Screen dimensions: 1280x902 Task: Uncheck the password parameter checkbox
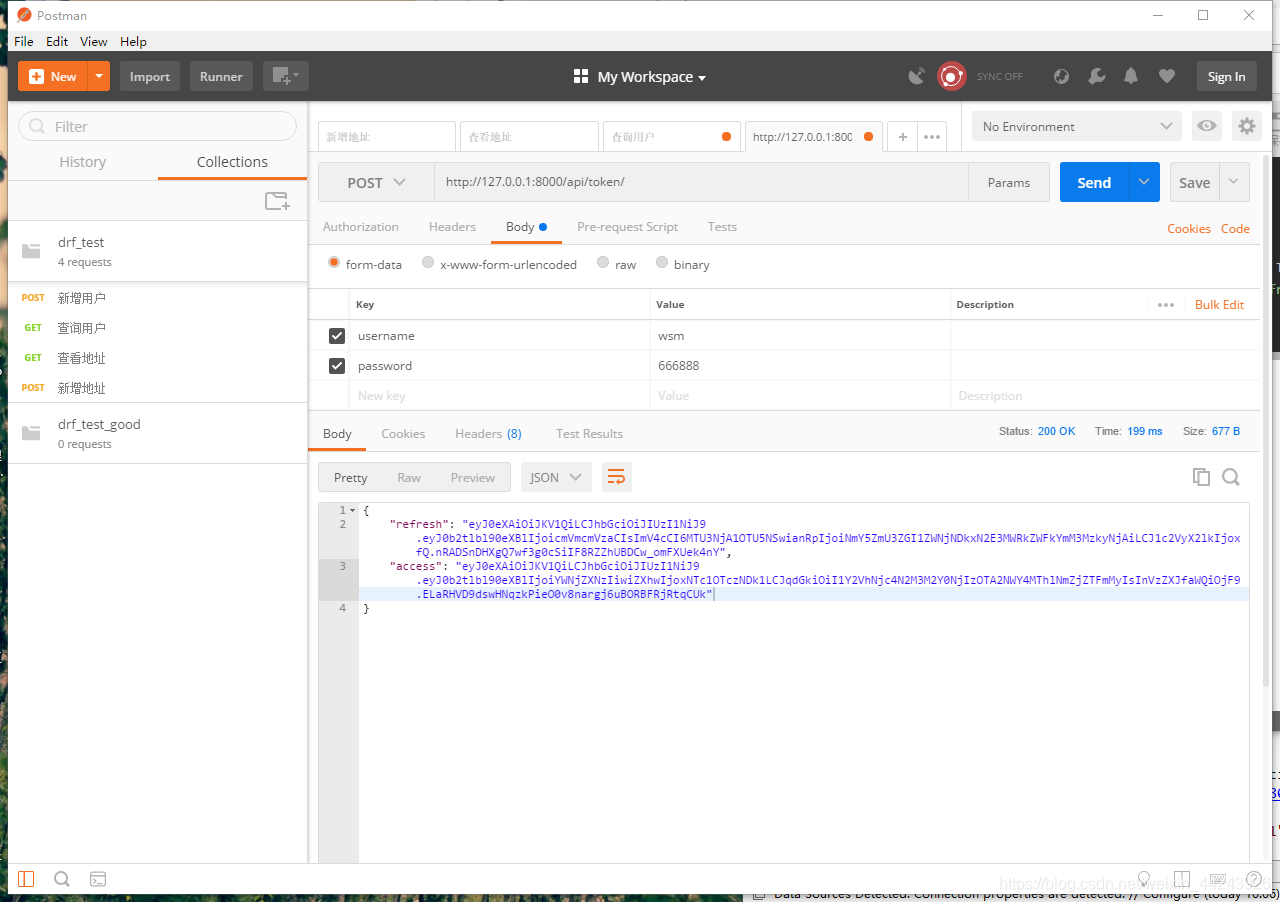[x=337, y=366]
